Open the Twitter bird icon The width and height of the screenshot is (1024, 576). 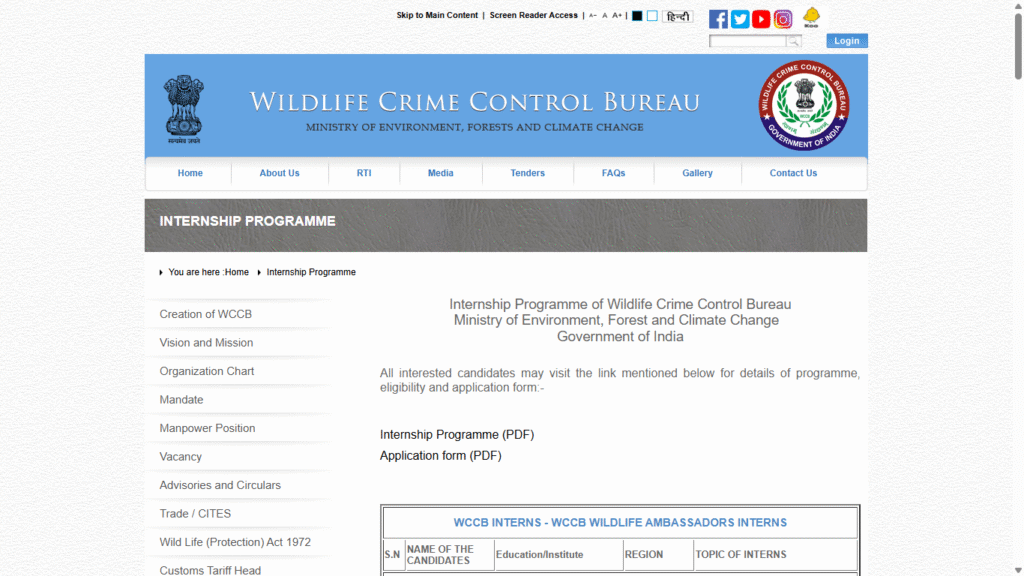[x=739, y=19]
